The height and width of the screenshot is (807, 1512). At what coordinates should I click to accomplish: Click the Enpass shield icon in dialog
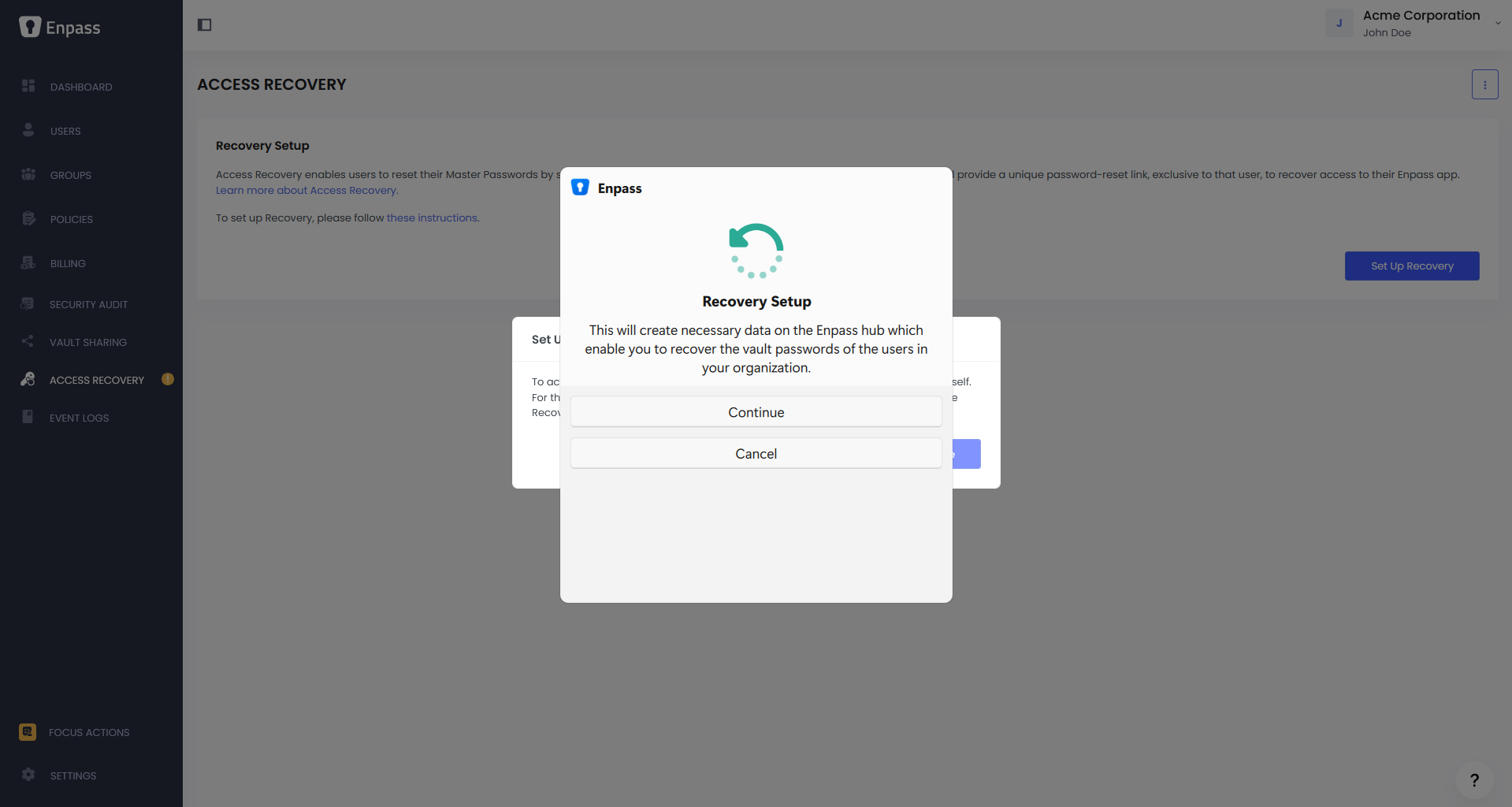pos(580,188)
